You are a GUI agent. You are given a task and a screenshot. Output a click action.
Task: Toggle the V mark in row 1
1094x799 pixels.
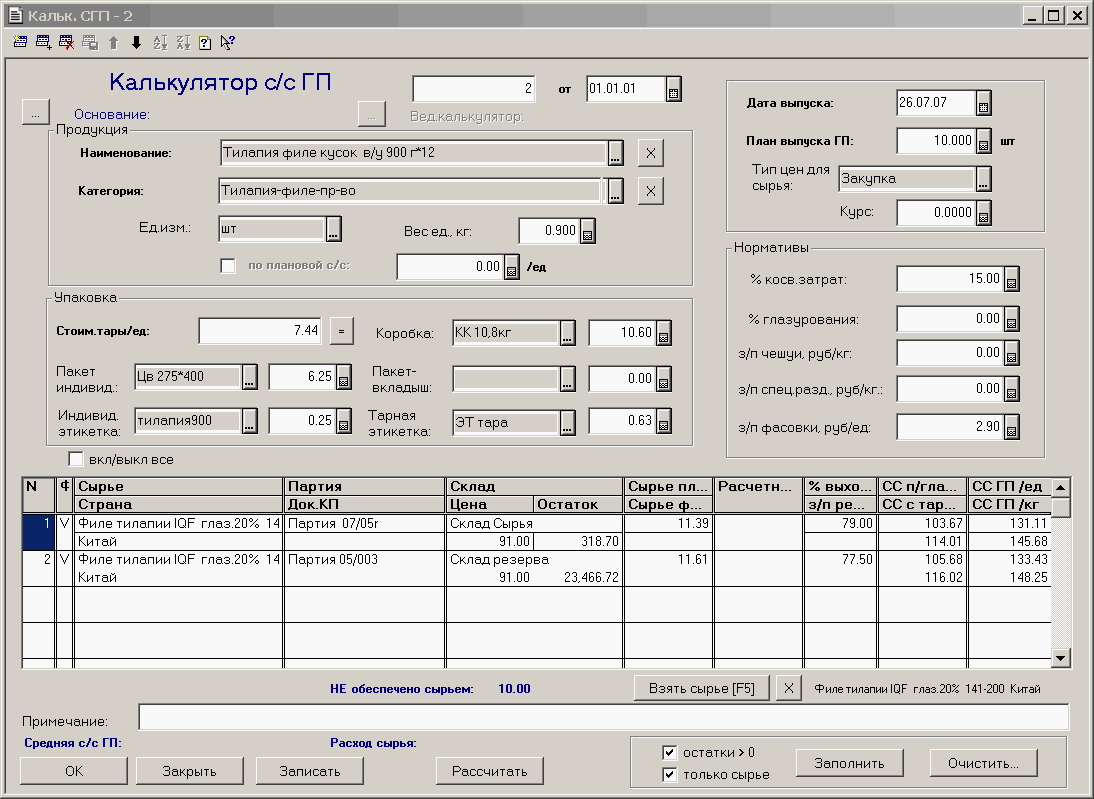64,523
